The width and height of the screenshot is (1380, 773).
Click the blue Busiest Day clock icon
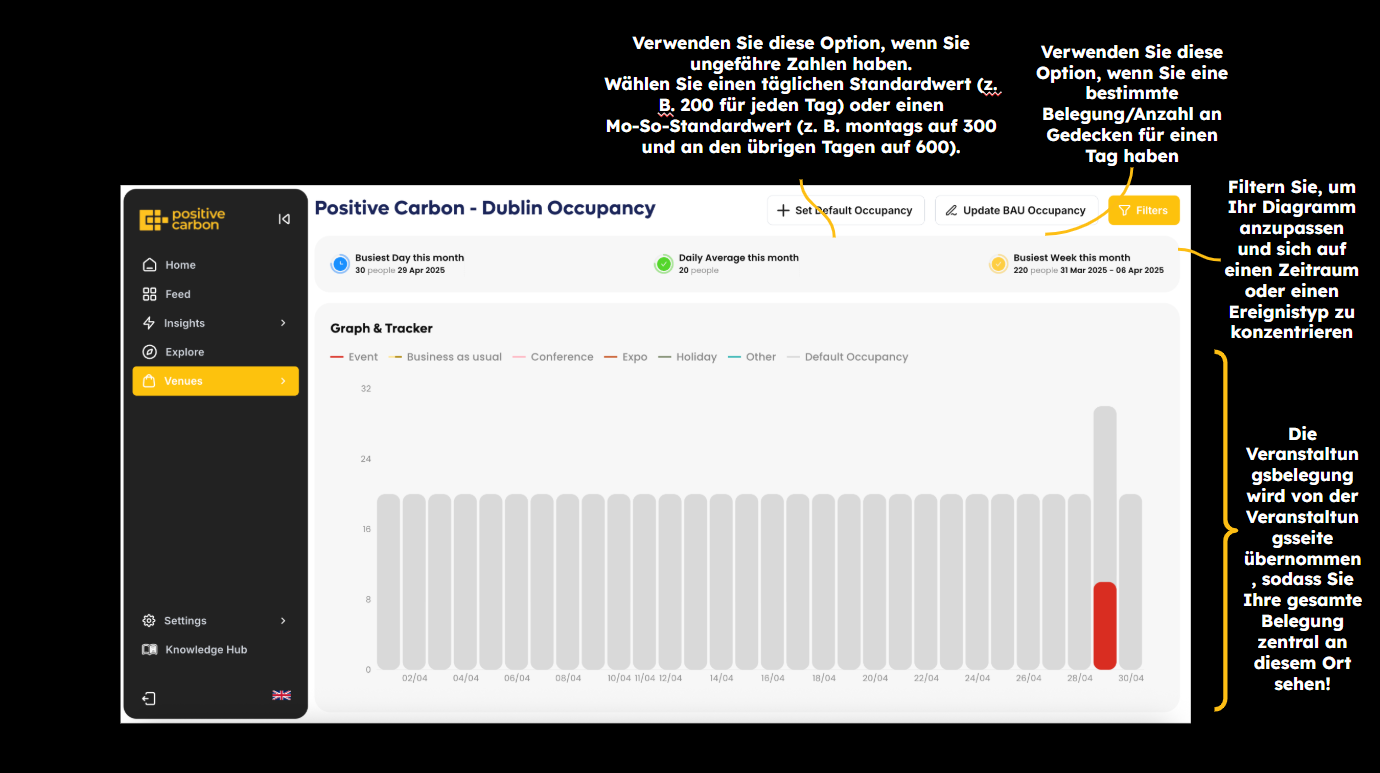(340, 264)
